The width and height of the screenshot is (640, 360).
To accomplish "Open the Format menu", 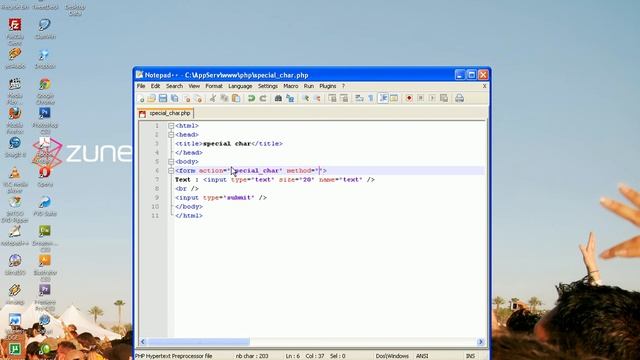I will tap(214, 86).
